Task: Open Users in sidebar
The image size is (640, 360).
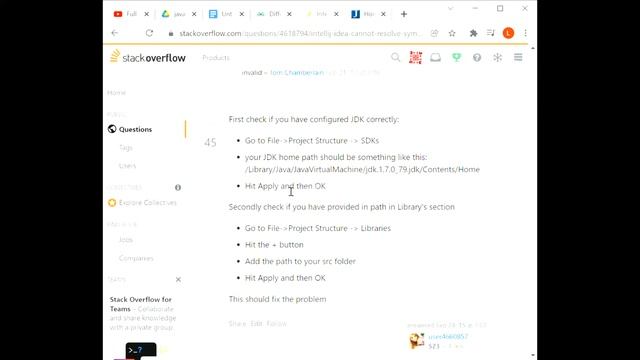Action: (127, 166)
